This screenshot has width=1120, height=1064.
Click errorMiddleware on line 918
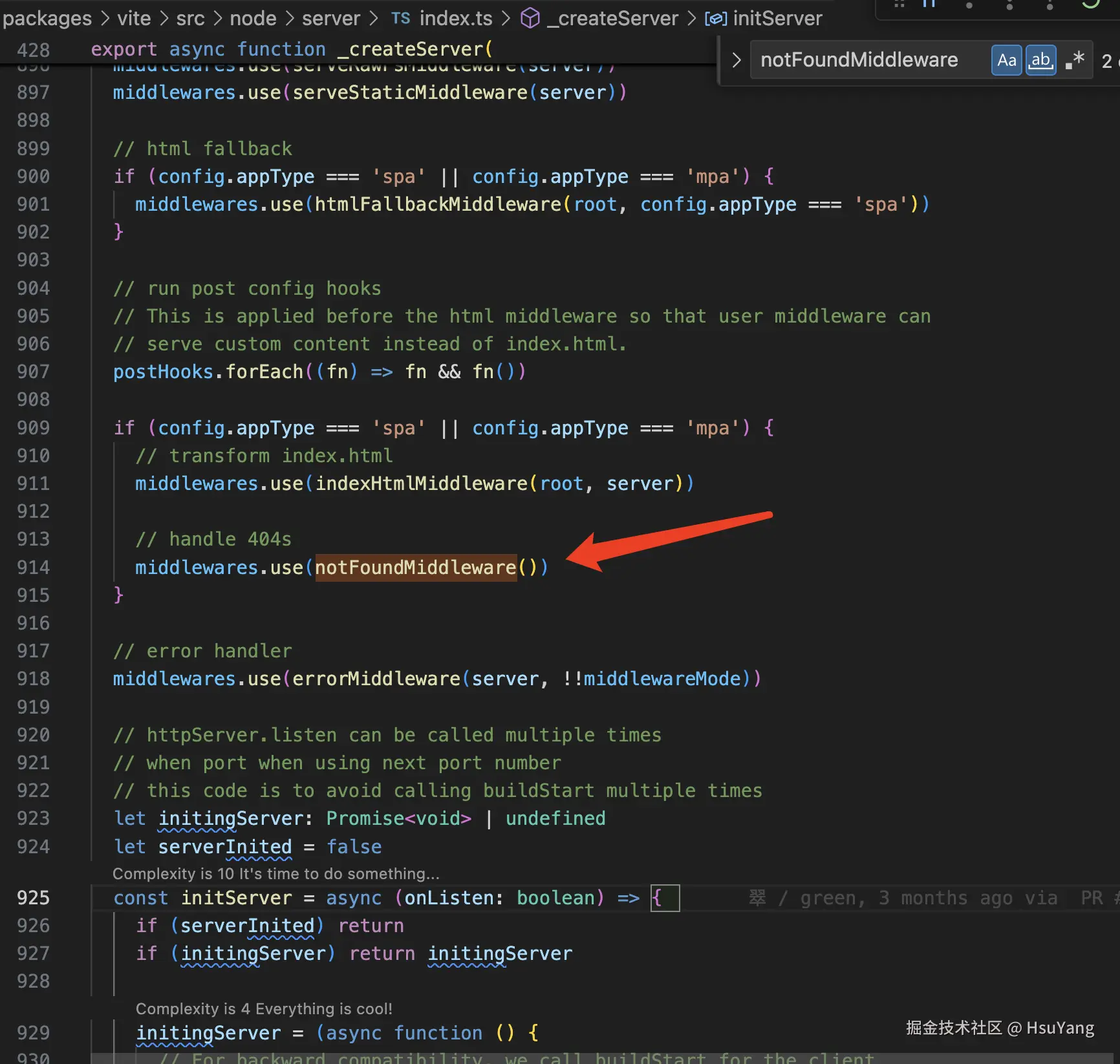pyautogui.click(x=376, y=679)
